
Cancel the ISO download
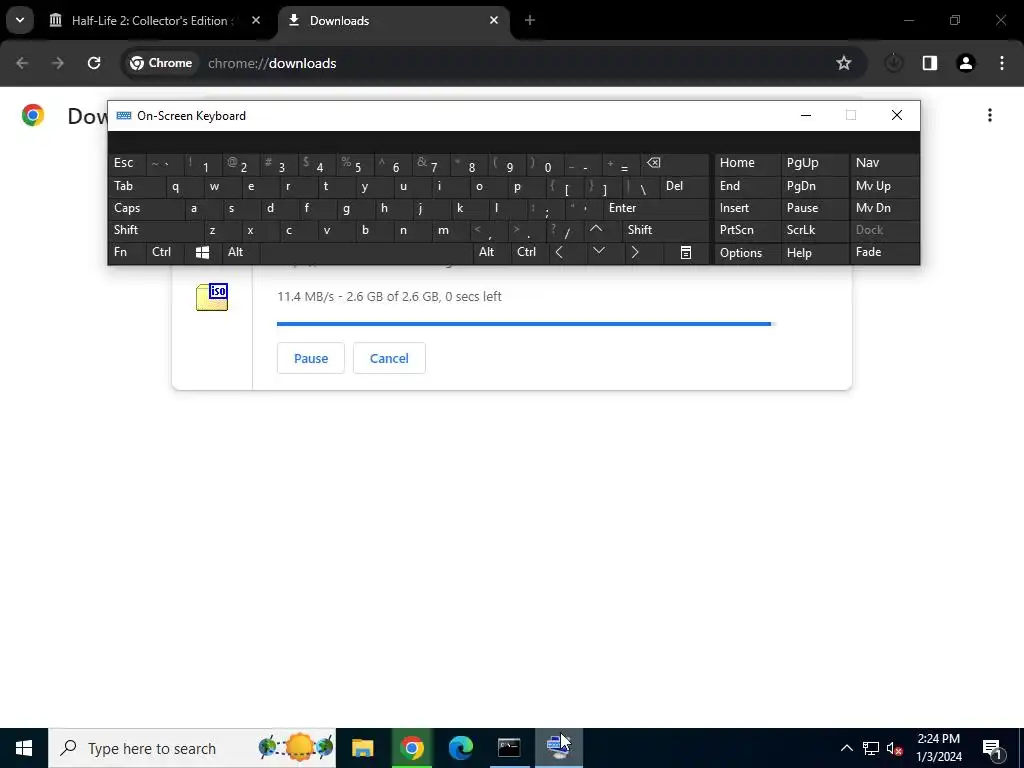pos(389,358)
